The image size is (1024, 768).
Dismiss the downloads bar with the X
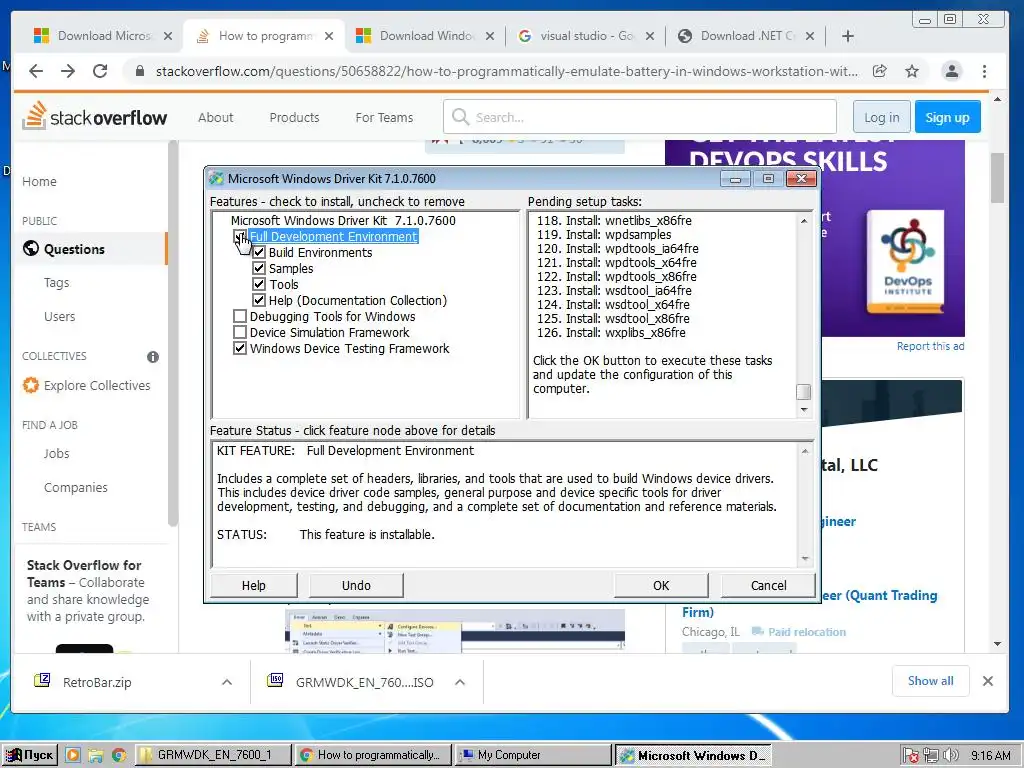pyautogui.click(x=987, y=681)
